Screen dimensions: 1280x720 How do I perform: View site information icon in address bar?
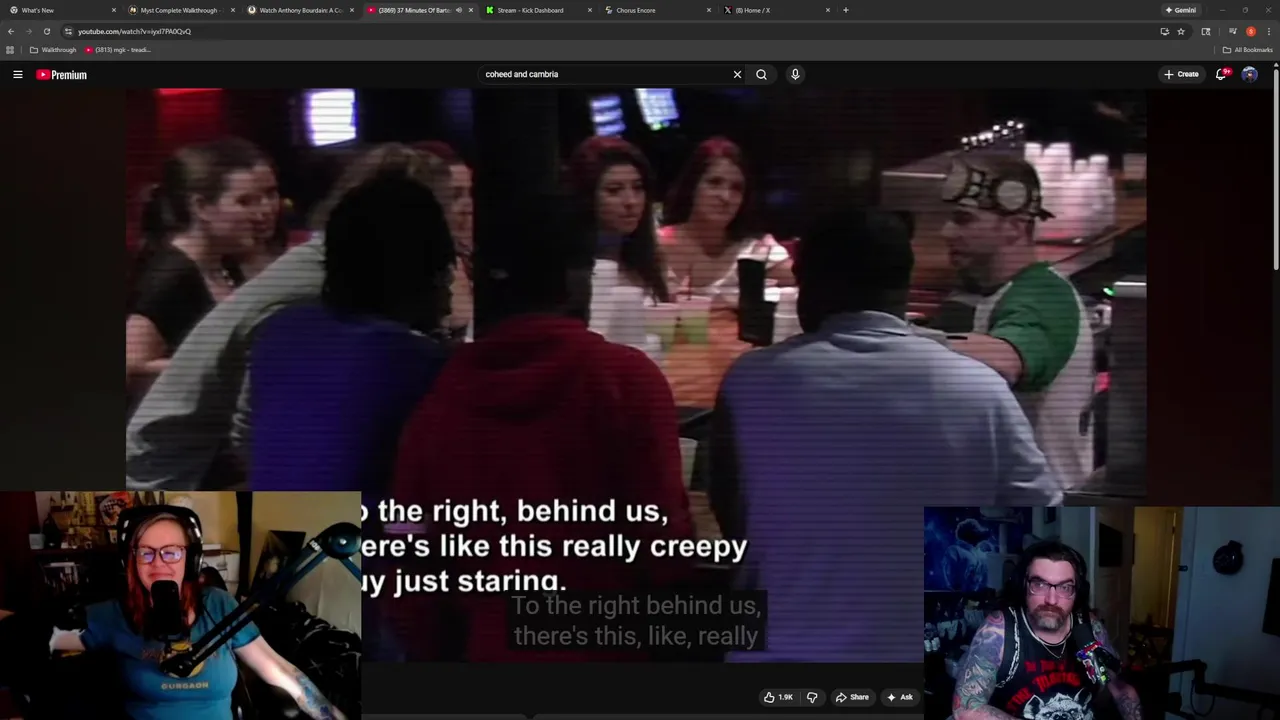(x=68, y=31)
